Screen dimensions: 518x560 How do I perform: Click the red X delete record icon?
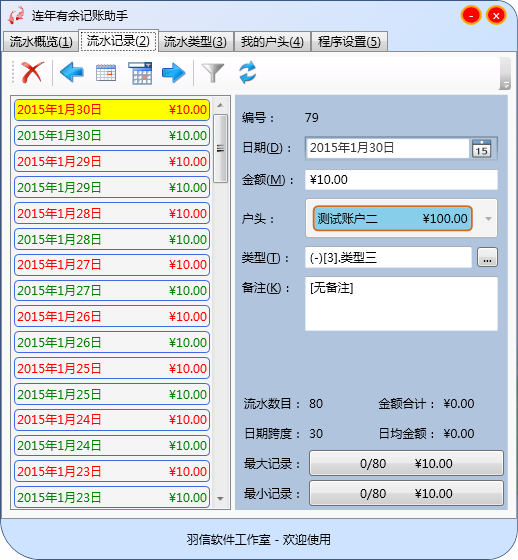pyautogui.click(x=33, y=72)
